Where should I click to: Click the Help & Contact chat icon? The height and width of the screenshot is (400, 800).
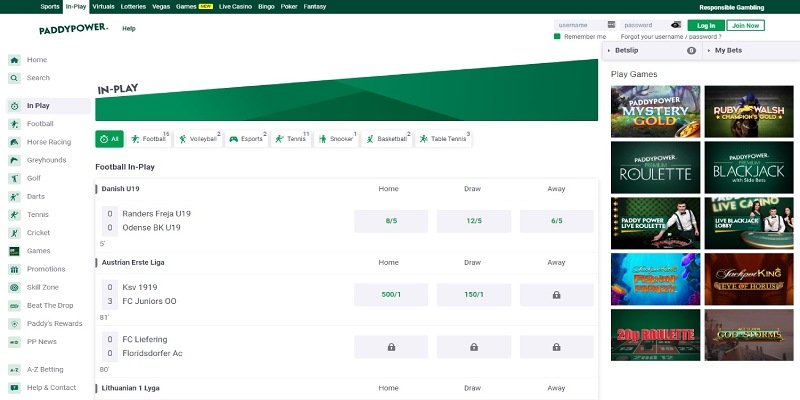[x=14, y=388]
